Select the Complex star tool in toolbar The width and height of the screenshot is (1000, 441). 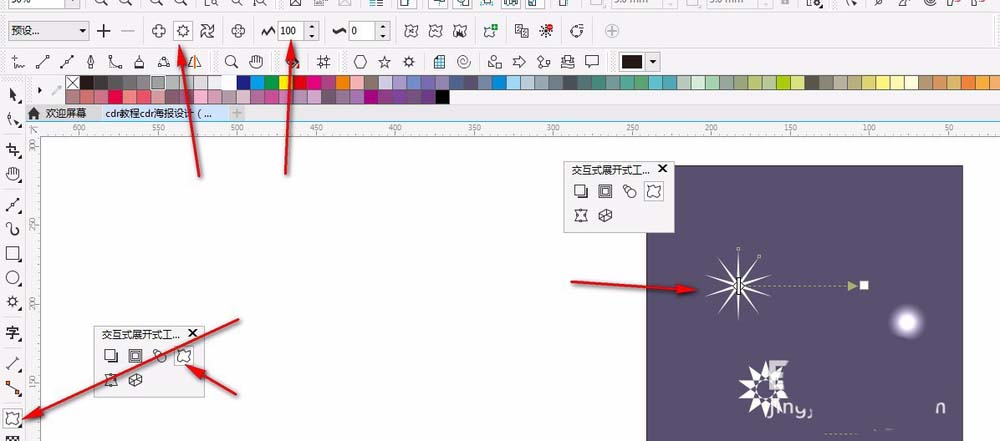pos(409,62)
